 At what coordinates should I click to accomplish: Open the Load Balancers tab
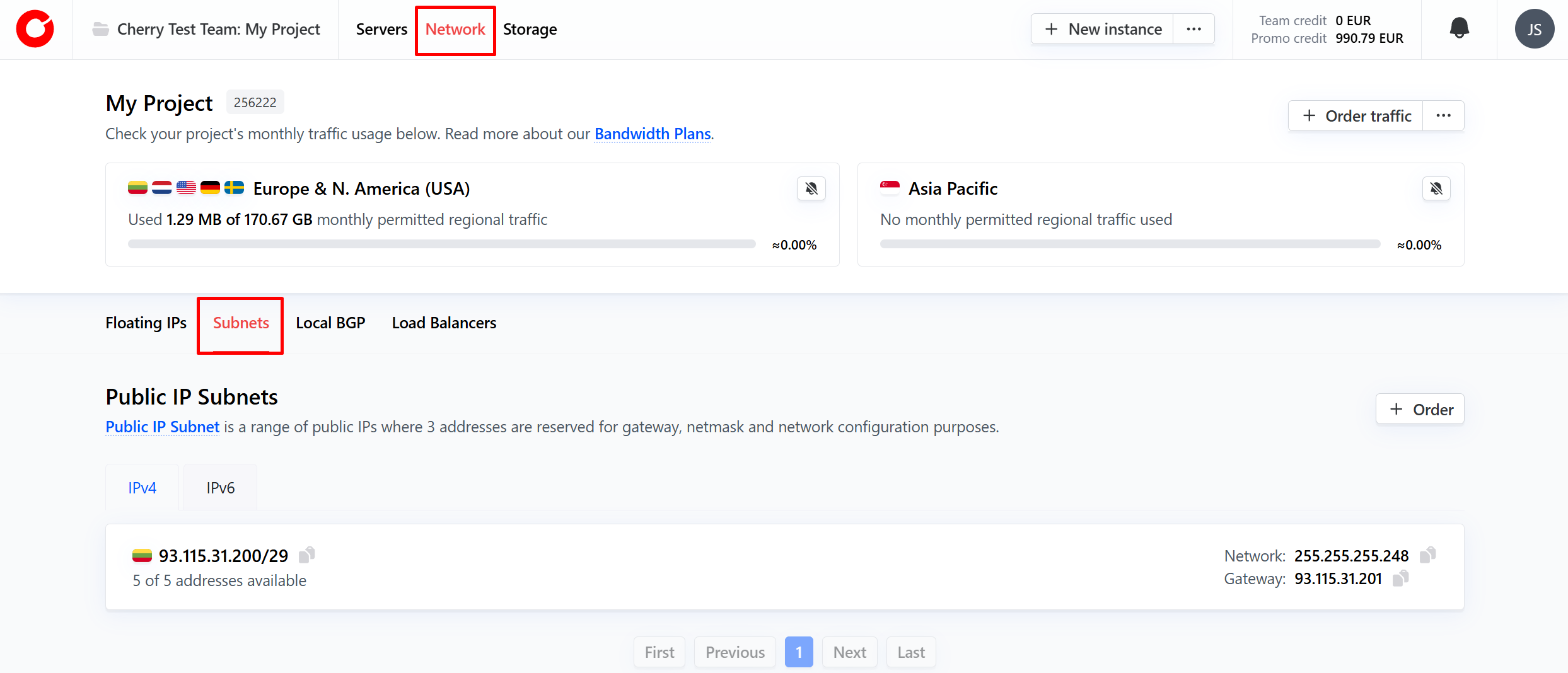[444, 323]
